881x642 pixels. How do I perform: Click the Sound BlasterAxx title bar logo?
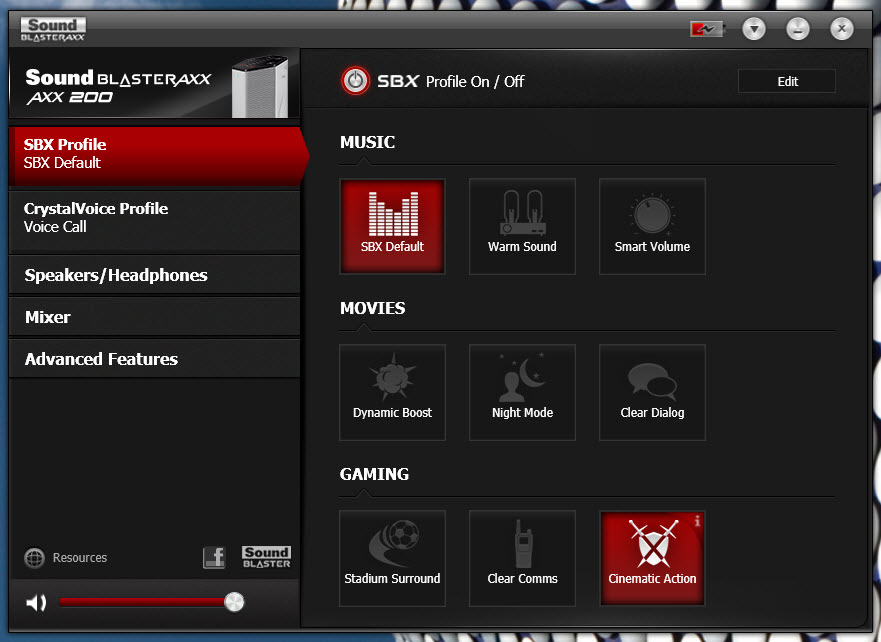pyautogui.click(x=53, y=29)
